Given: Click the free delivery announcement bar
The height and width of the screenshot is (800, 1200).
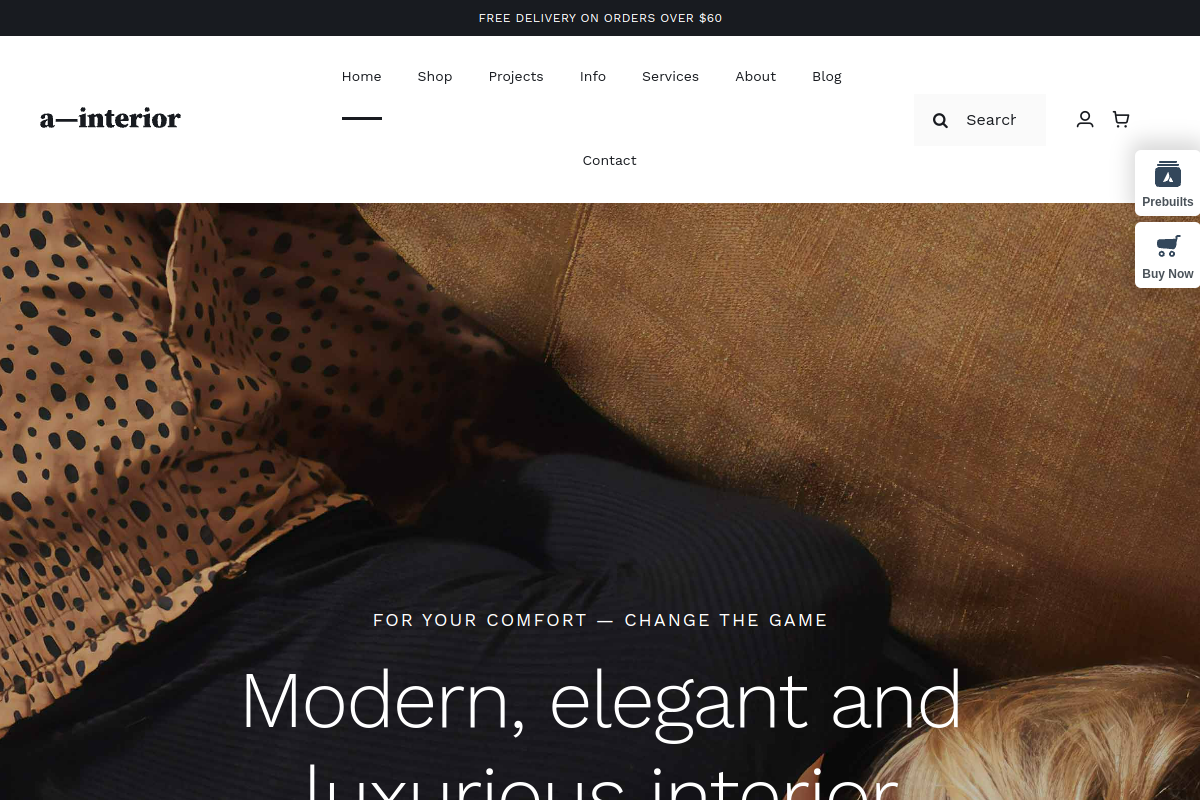Looking at the screenshot, I should 600,18.
